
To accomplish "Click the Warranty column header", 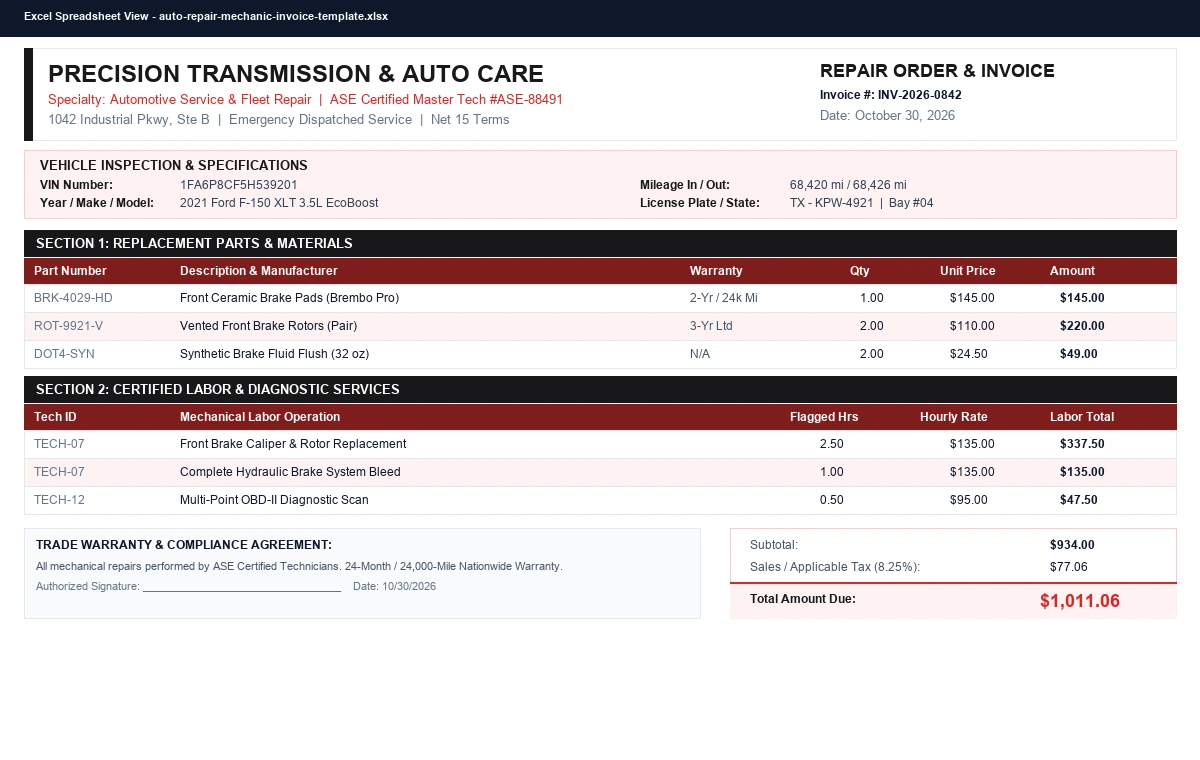I will coord(716,271).
